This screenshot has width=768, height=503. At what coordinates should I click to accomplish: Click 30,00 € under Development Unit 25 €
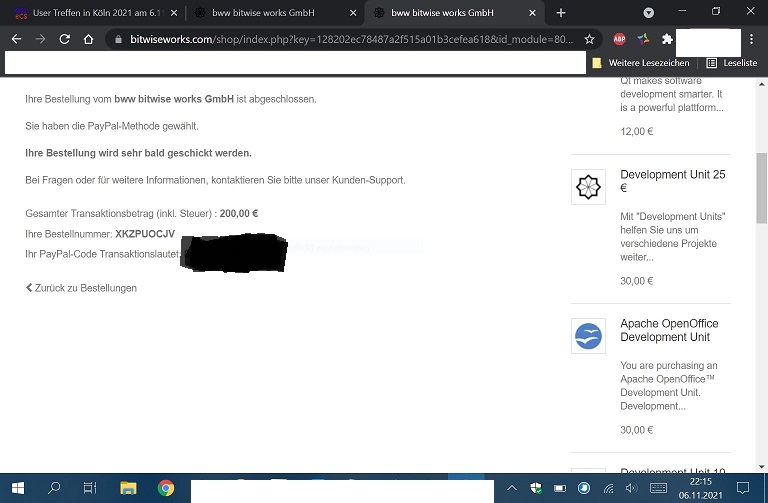(636, 281)
